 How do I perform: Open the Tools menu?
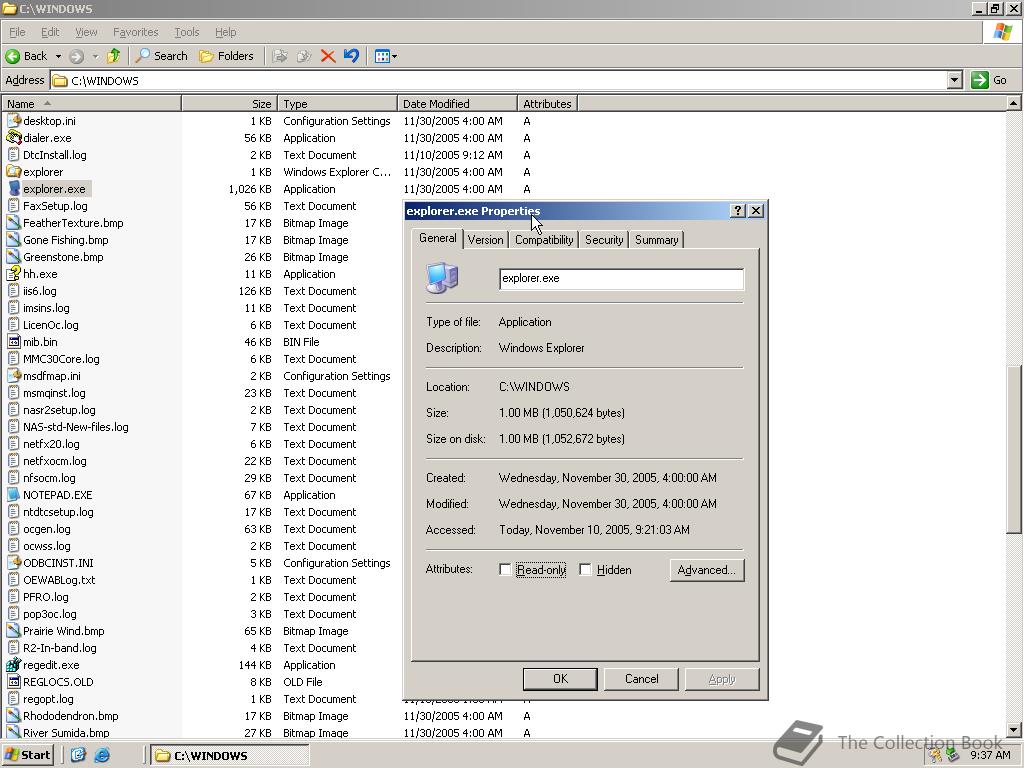click(186, 32)
